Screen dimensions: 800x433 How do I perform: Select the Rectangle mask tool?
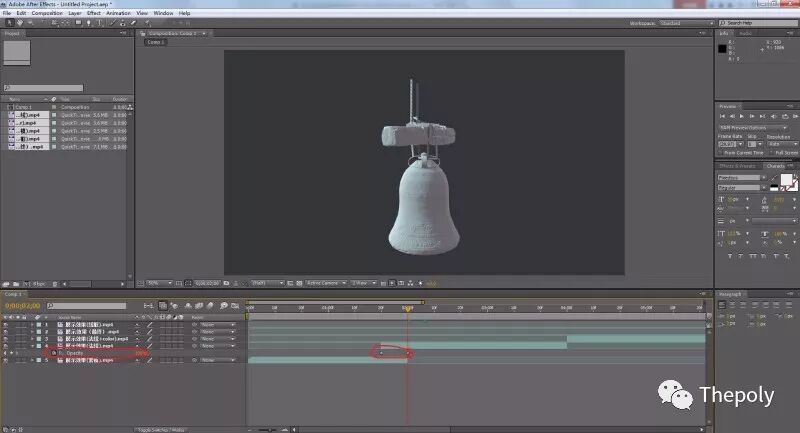(78, 23)
